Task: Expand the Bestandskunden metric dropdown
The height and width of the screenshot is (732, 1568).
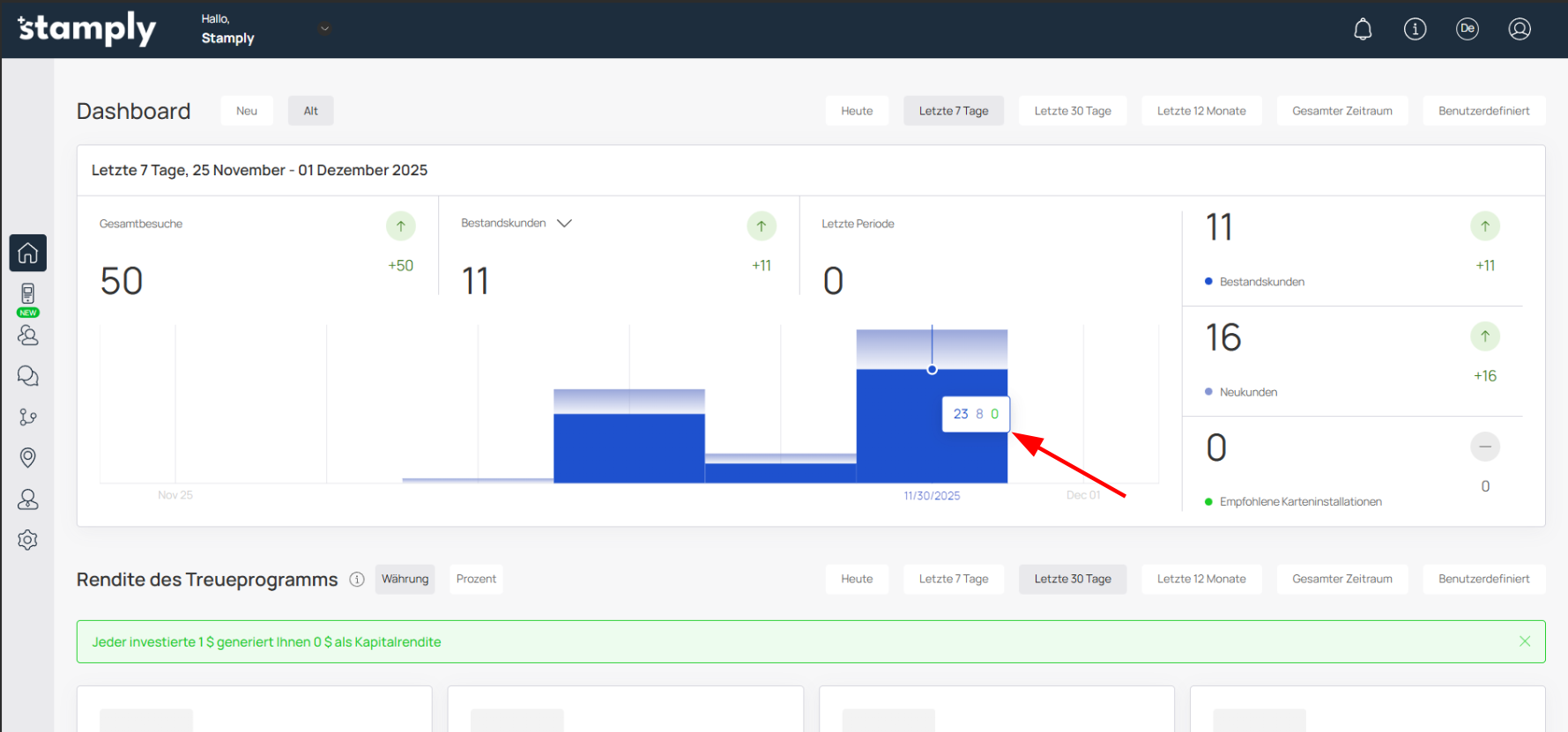Action: click(565, 224)
